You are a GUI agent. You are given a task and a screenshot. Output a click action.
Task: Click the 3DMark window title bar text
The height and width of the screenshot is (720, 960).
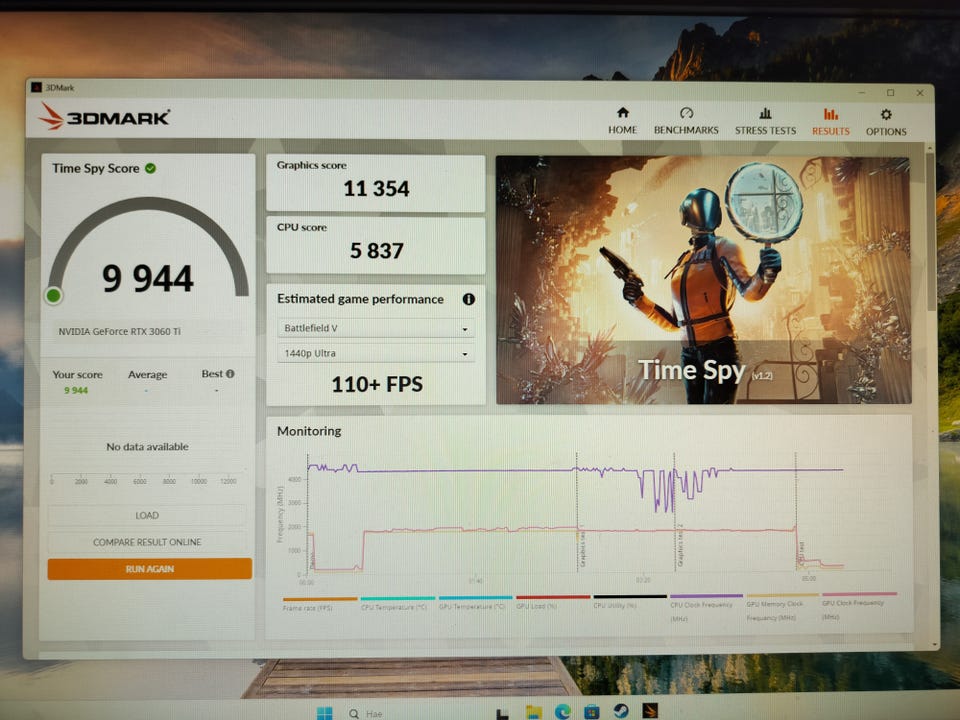(x=60, y=88)
